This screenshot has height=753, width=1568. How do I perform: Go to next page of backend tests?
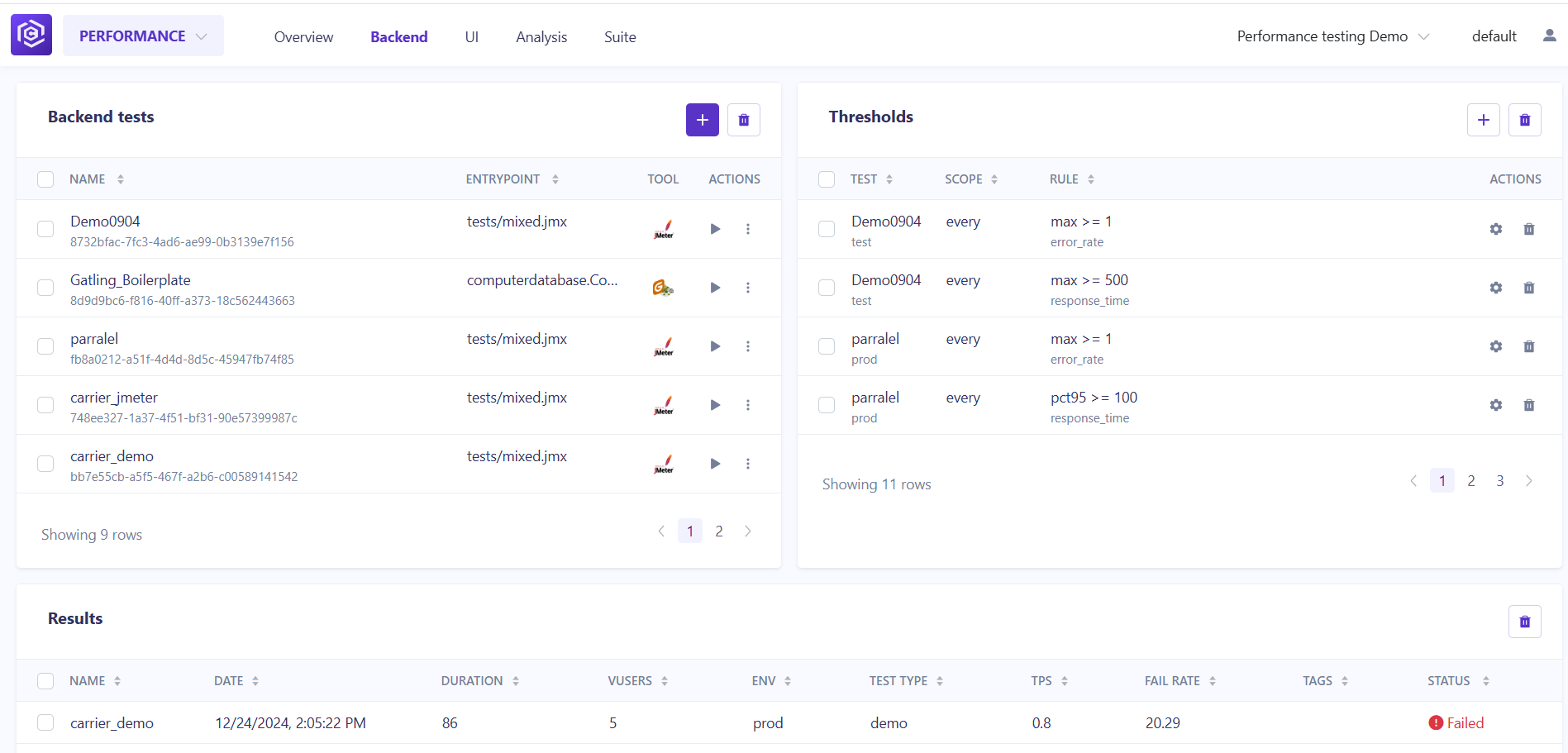tap(748, 531)
